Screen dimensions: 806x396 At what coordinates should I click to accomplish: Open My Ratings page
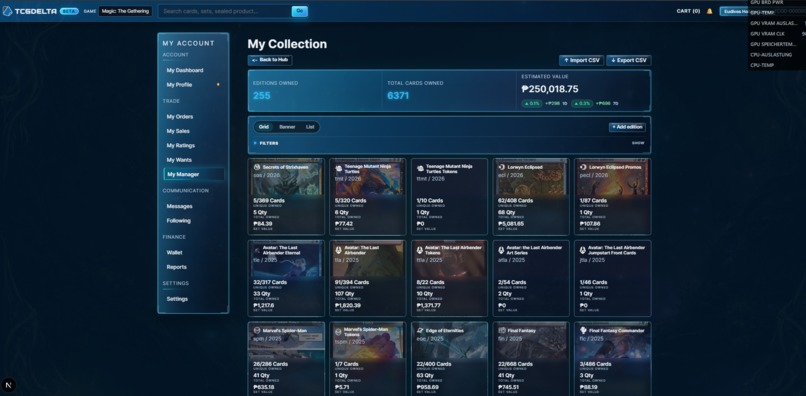(x=180, y=146)
